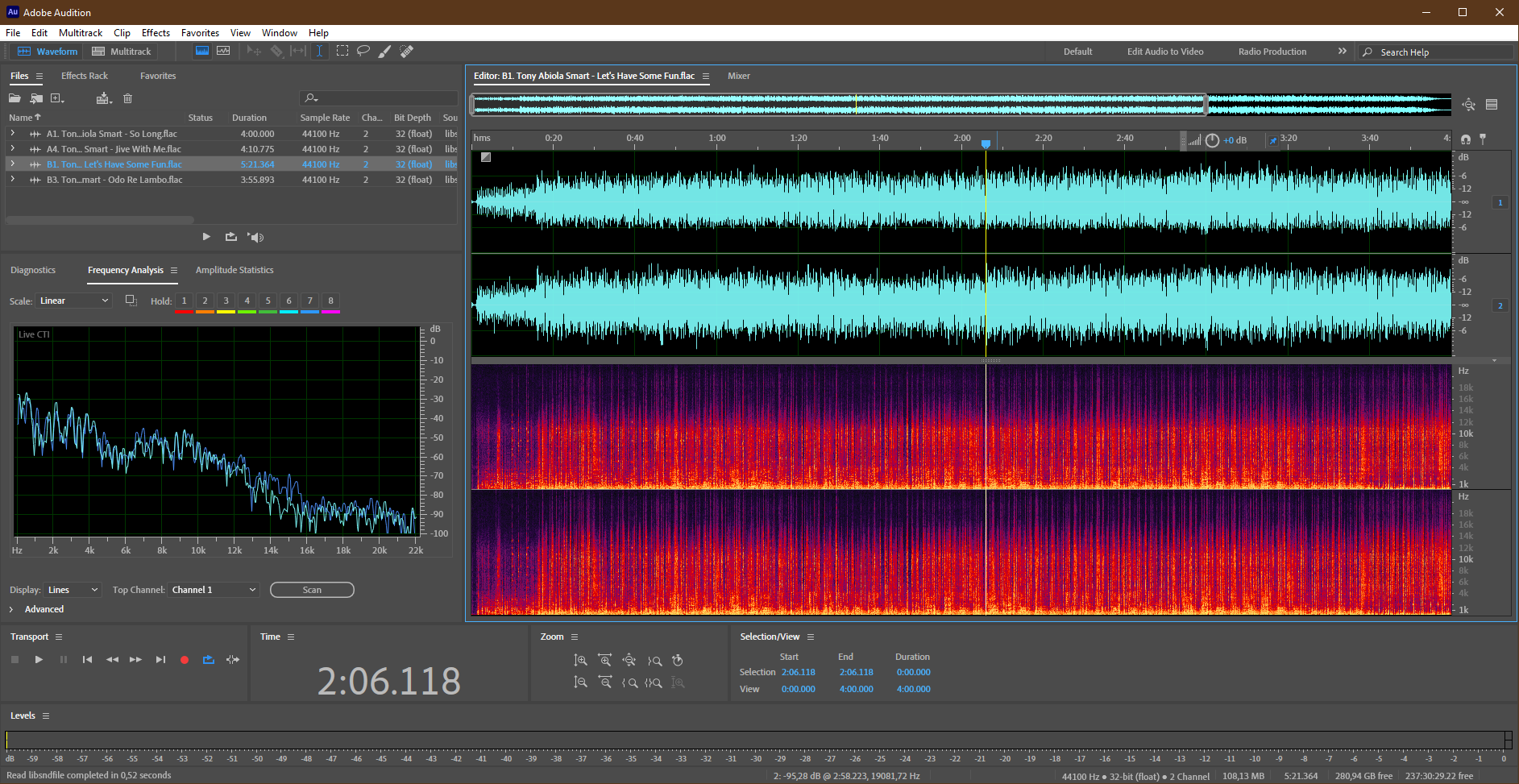Screen dimensions: 1519x784
Task: Select the Paintbrush Selection tool
Action: coord(385,51)
